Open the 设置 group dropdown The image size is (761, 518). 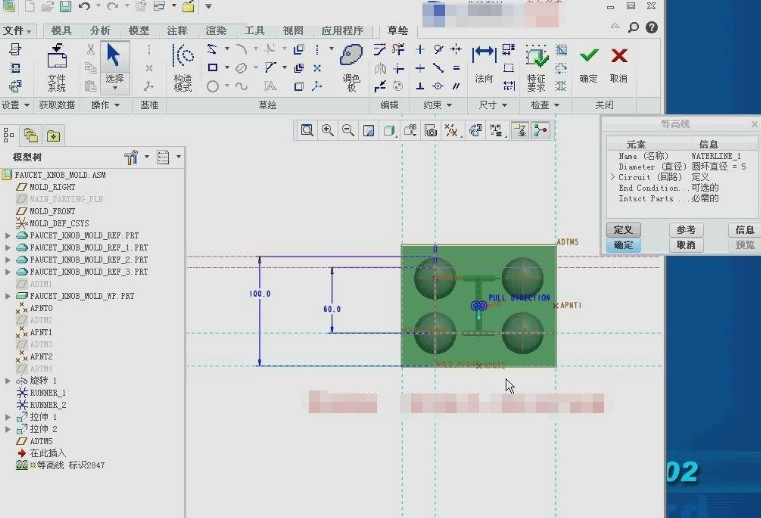[x=16, y=105]
